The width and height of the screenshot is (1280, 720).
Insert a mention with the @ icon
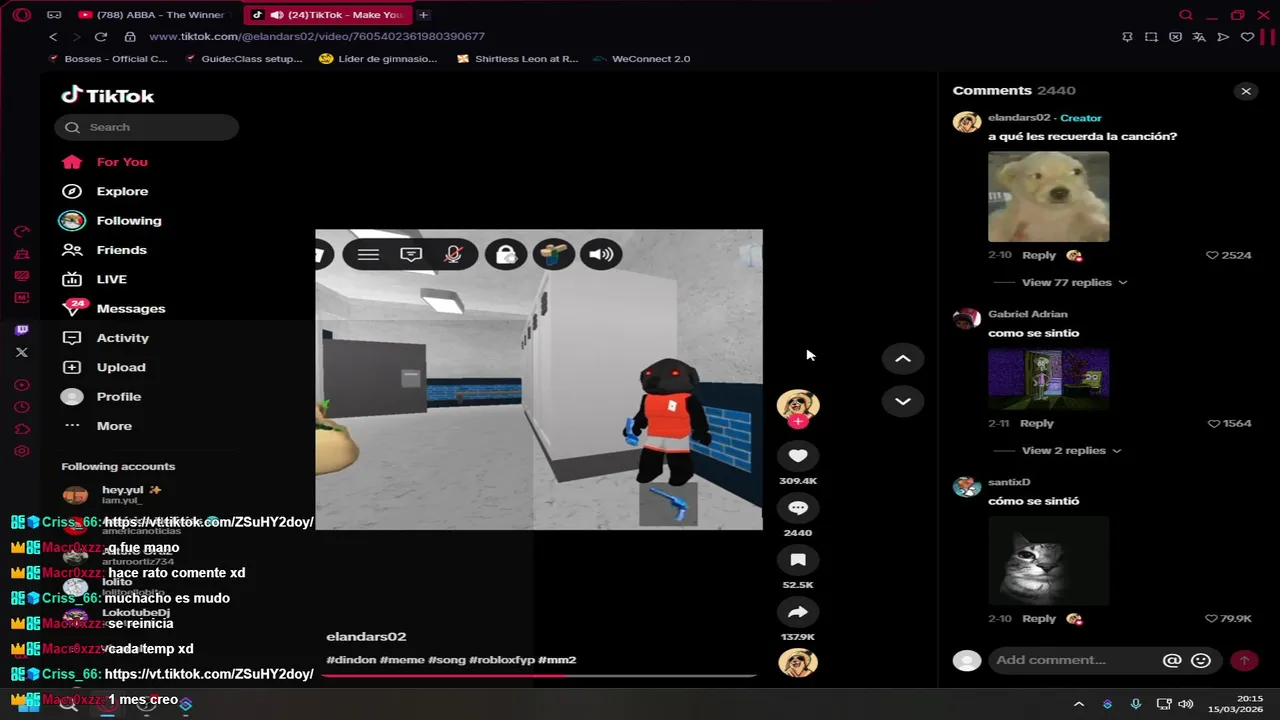pyautogui.click(x=1172, y=660)
